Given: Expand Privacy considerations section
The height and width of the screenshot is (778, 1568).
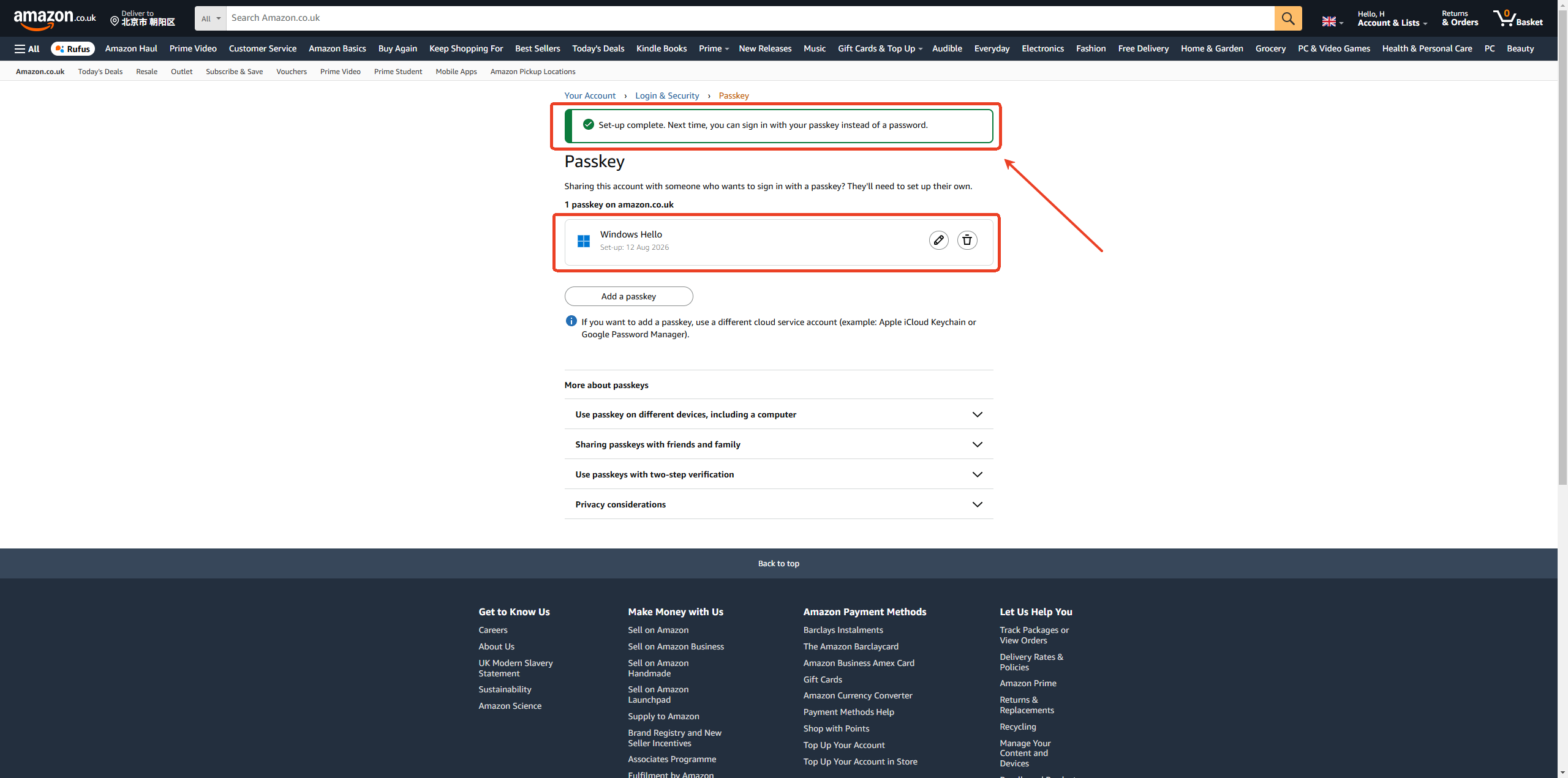Looking at the screenshot, I should (x=778, y=504).
